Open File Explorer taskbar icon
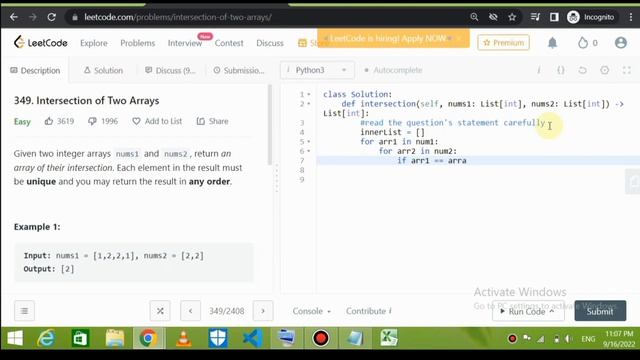640x360 pixels. tap(115, 338)
